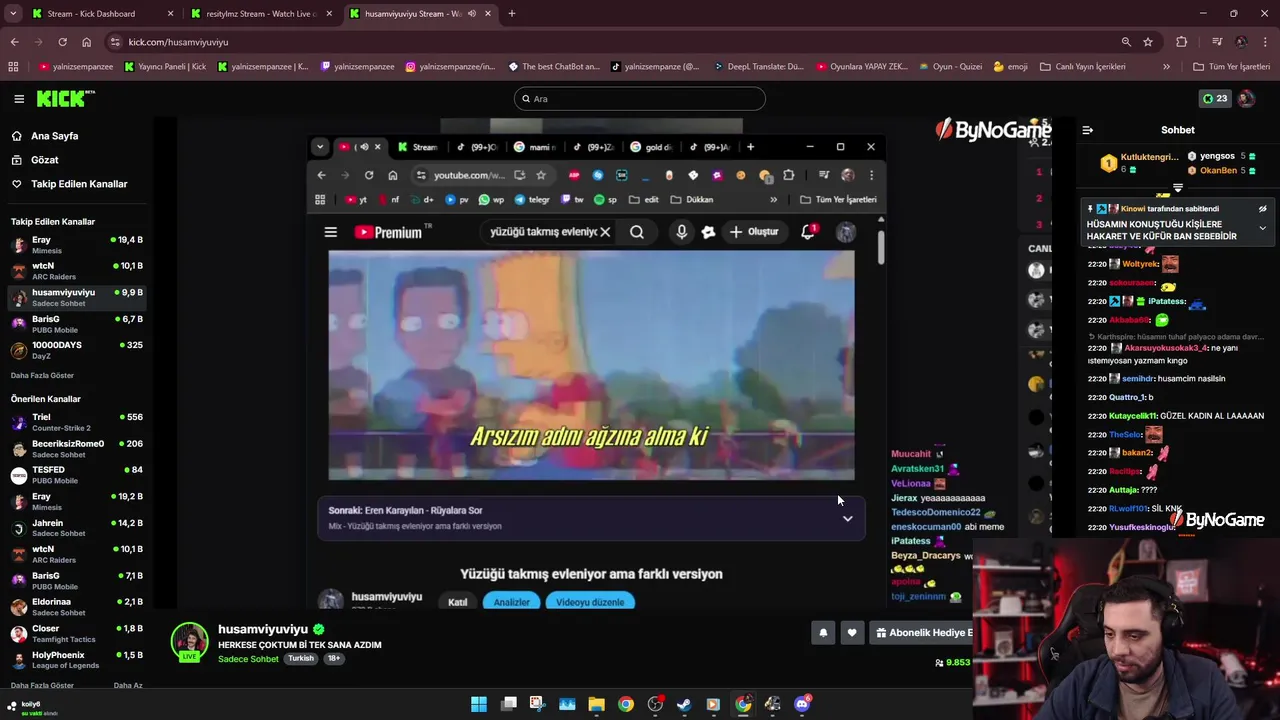Open the green 23 balance indicator
Screen dimensions: 1280x720
pyautogui.click(x=1215, y=98)
